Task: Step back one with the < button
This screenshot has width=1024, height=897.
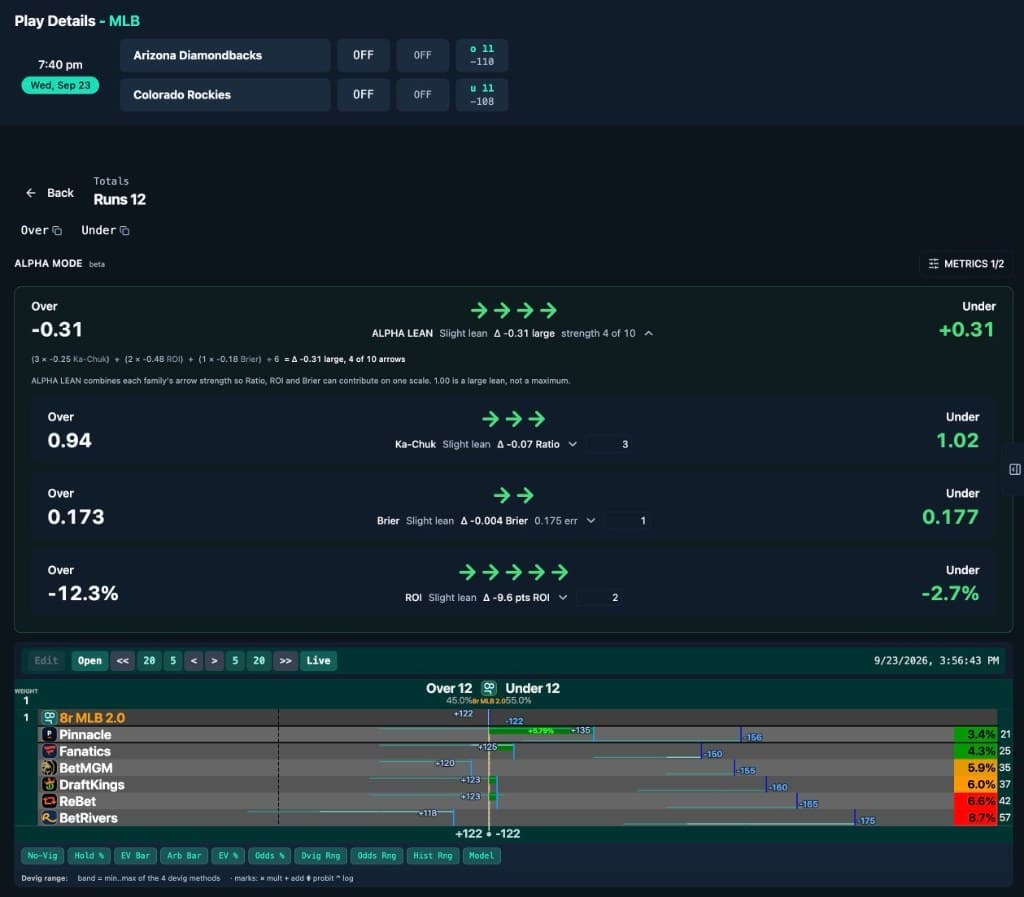Action: coord(194,661)
